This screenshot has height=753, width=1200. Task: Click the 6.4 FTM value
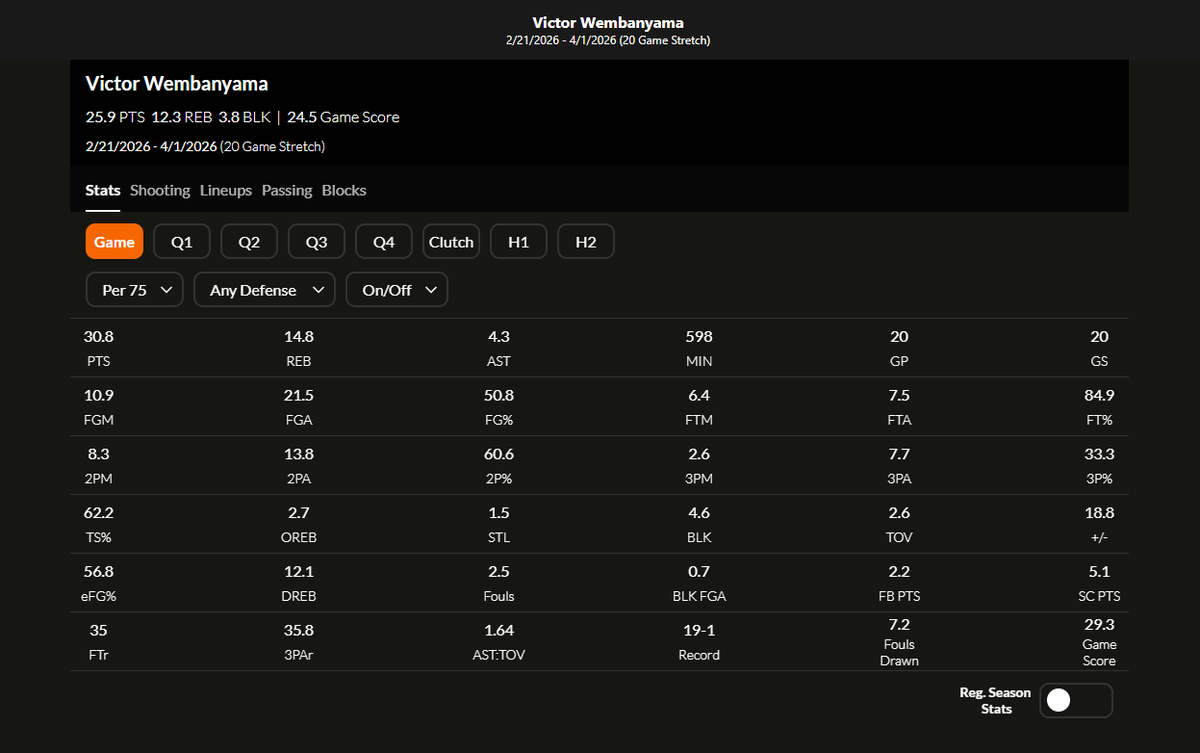699,395
